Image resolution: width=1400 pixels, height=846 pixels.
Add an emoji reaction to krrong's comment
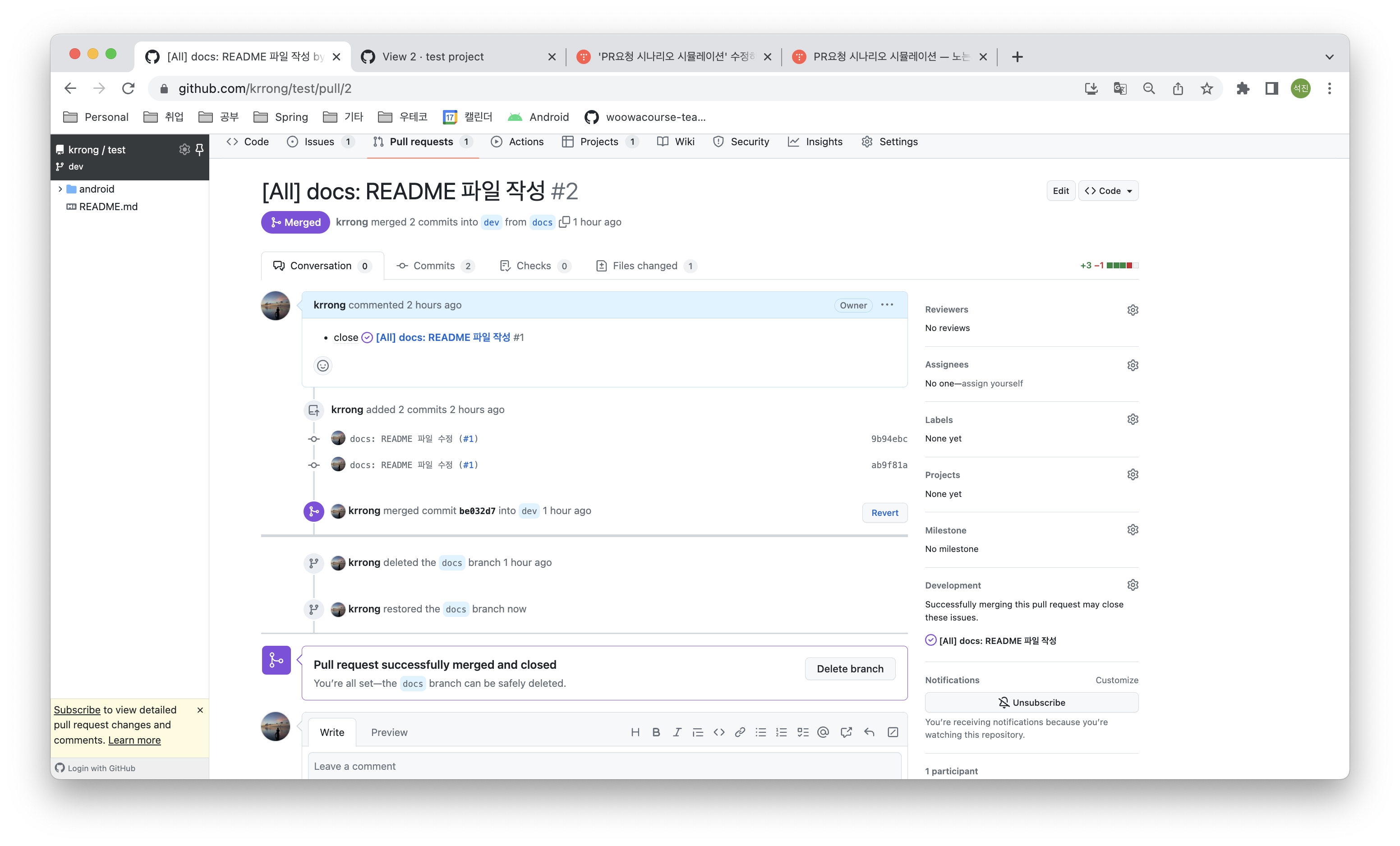323,365
